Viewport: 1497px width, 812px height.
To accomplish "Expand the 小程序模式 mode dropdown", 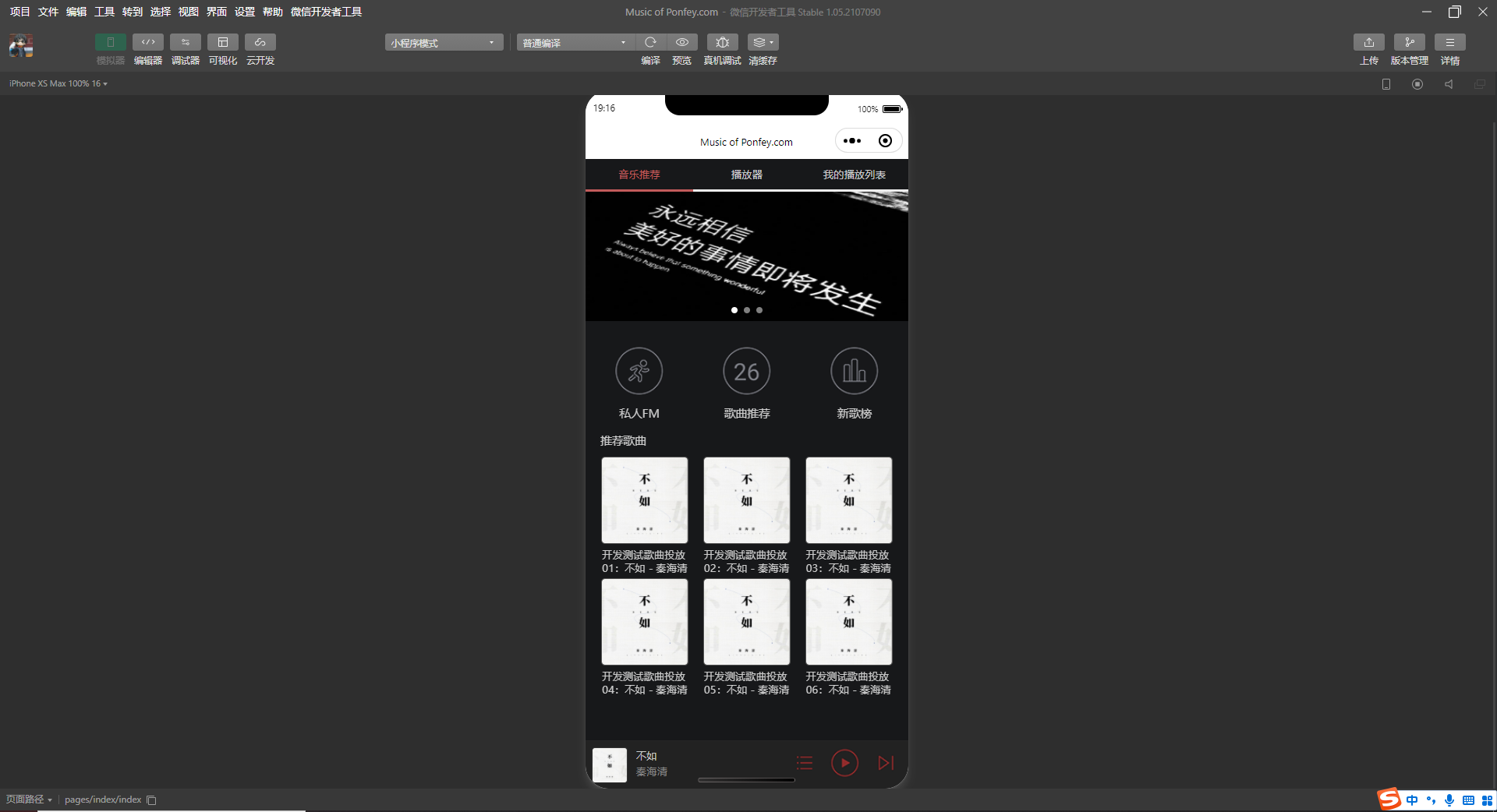I will [443, 43].
